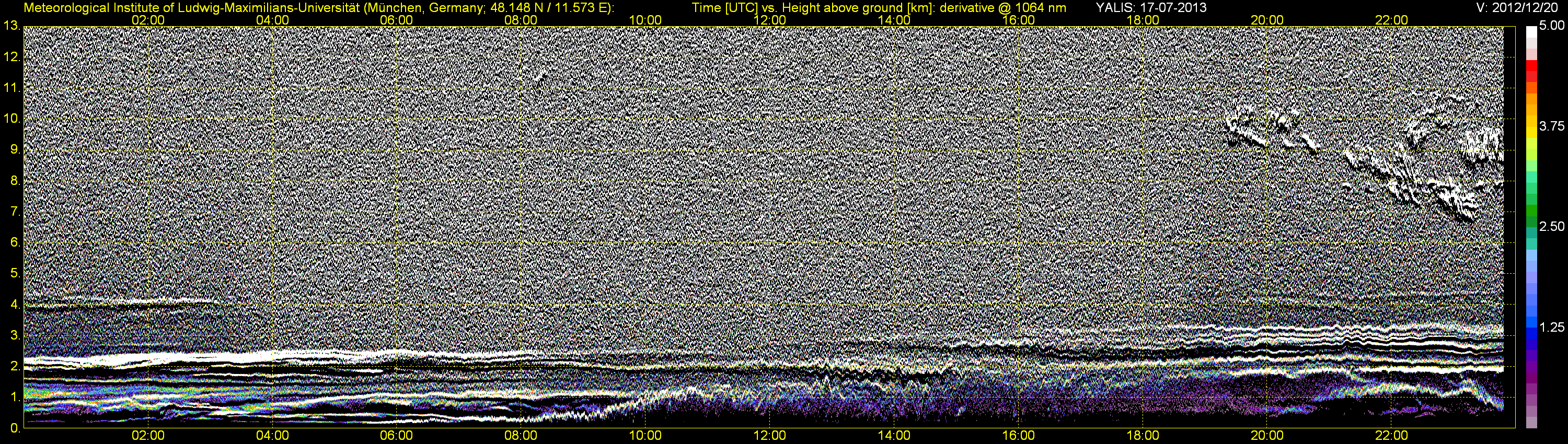This screenshot has width=1568, height=444.
Task: Click the 10:00 label on the top time axis
Action: [x=645, y=20]
